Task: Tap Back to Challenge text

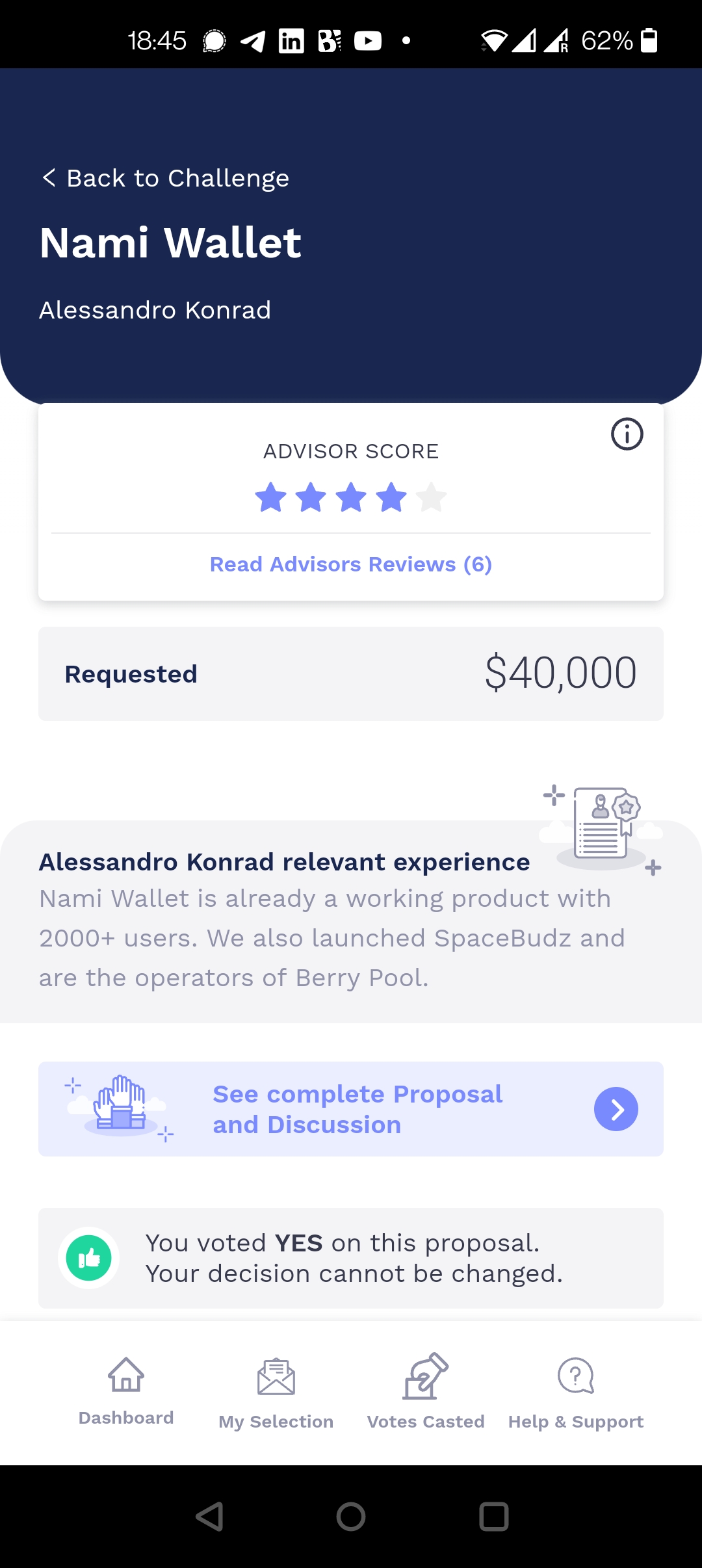Action: click(177, 178)
